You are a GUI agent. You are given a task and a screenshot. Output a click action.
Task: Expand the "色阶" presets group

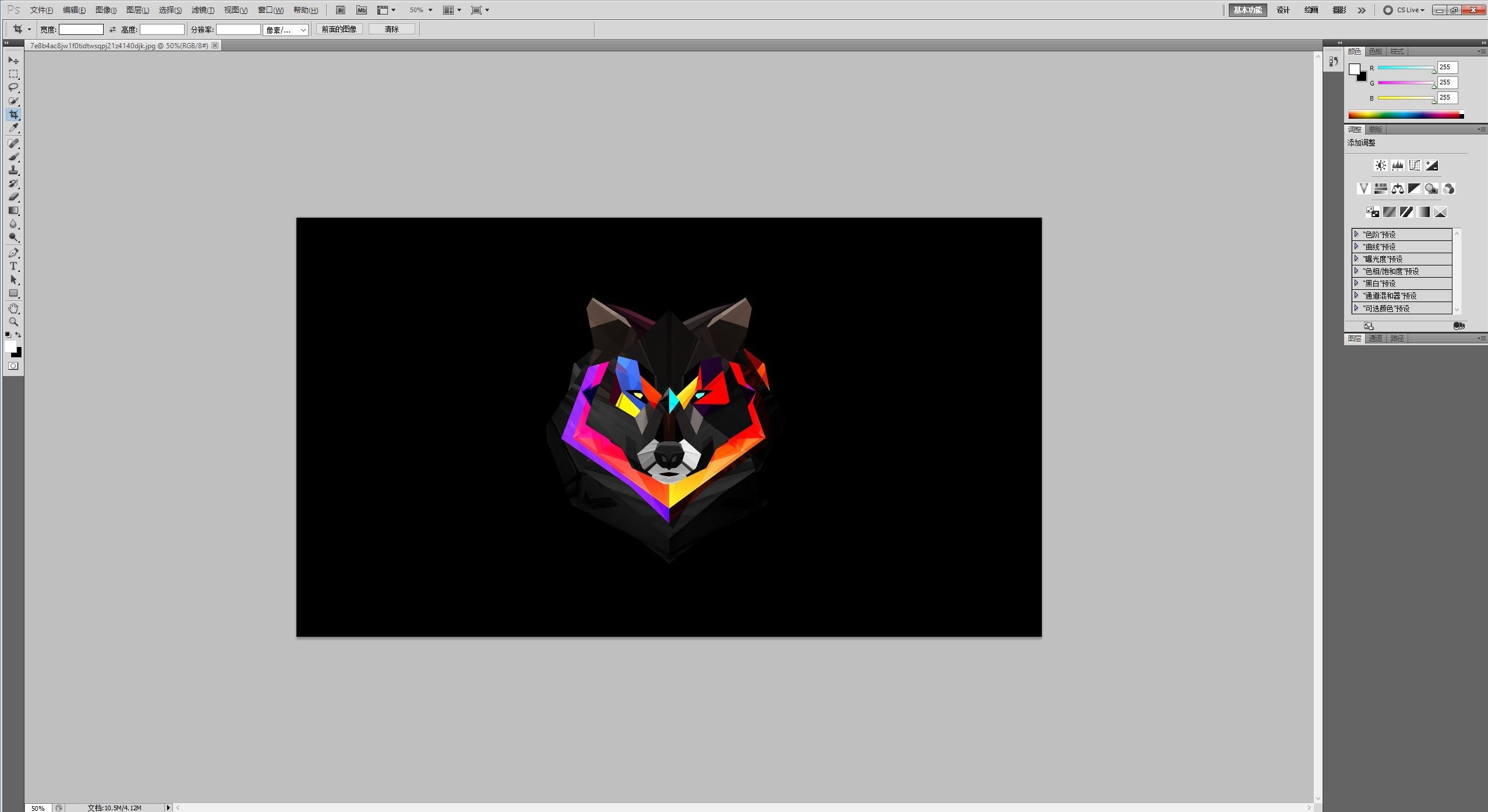(x=1356, y=234)
